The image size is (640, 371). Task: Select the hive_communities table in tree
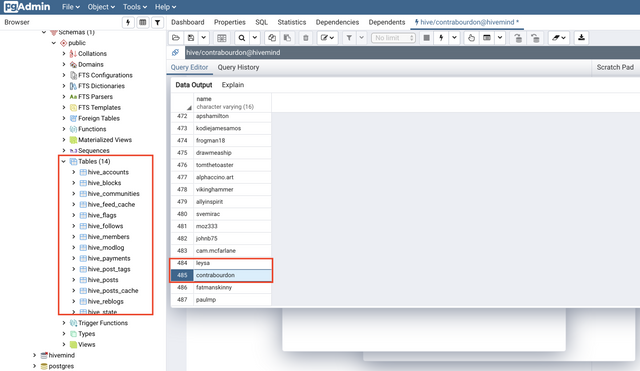pos(113,194)
